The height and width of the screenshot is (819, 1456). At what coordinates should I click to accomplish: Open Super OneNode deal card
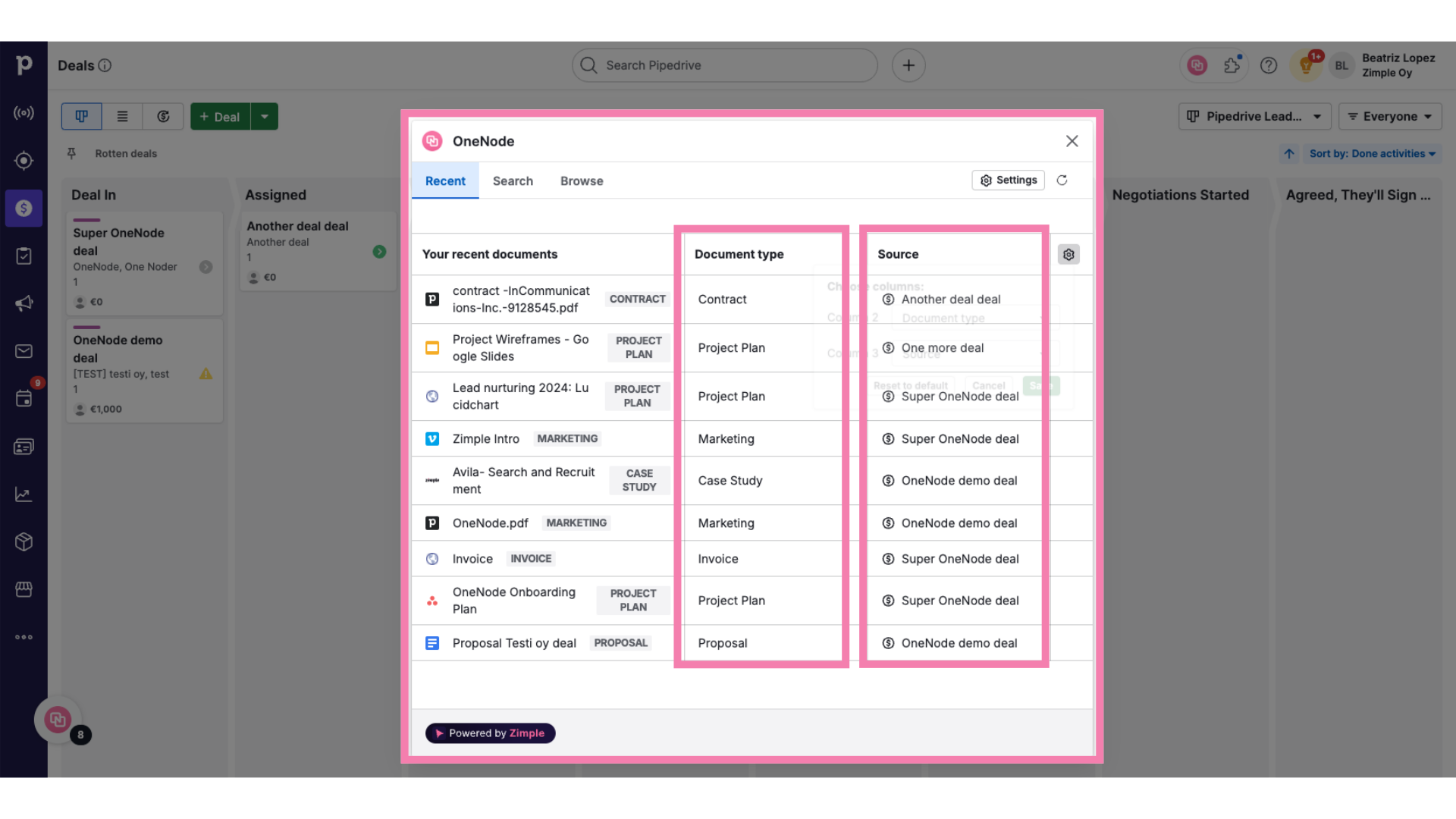point(145,263)
